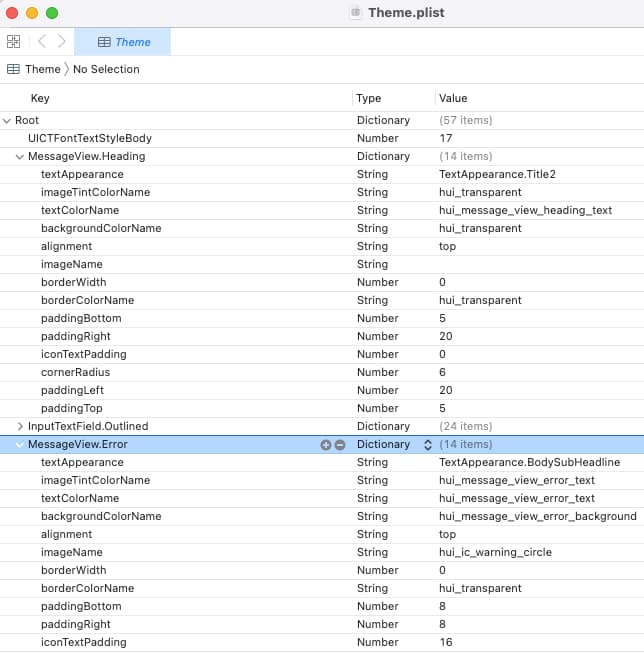Select the iconTextPadding value 16
The height and width of the screenshot is (653, 644).
point(446,642)
